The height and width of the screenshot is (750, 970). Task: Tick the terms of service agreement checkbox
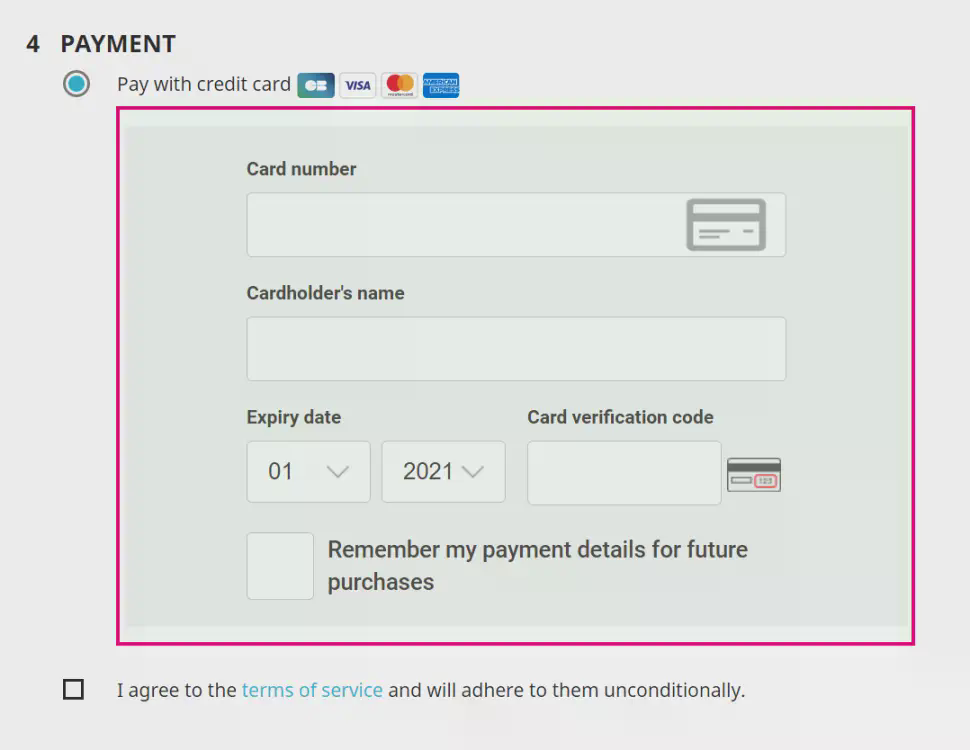point(74,690)
